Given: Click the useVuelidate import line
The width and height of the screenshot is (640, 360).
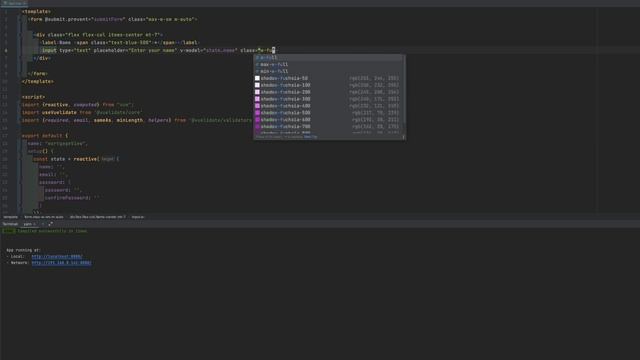Looking at the screenshot, I should tap(82, 113).
